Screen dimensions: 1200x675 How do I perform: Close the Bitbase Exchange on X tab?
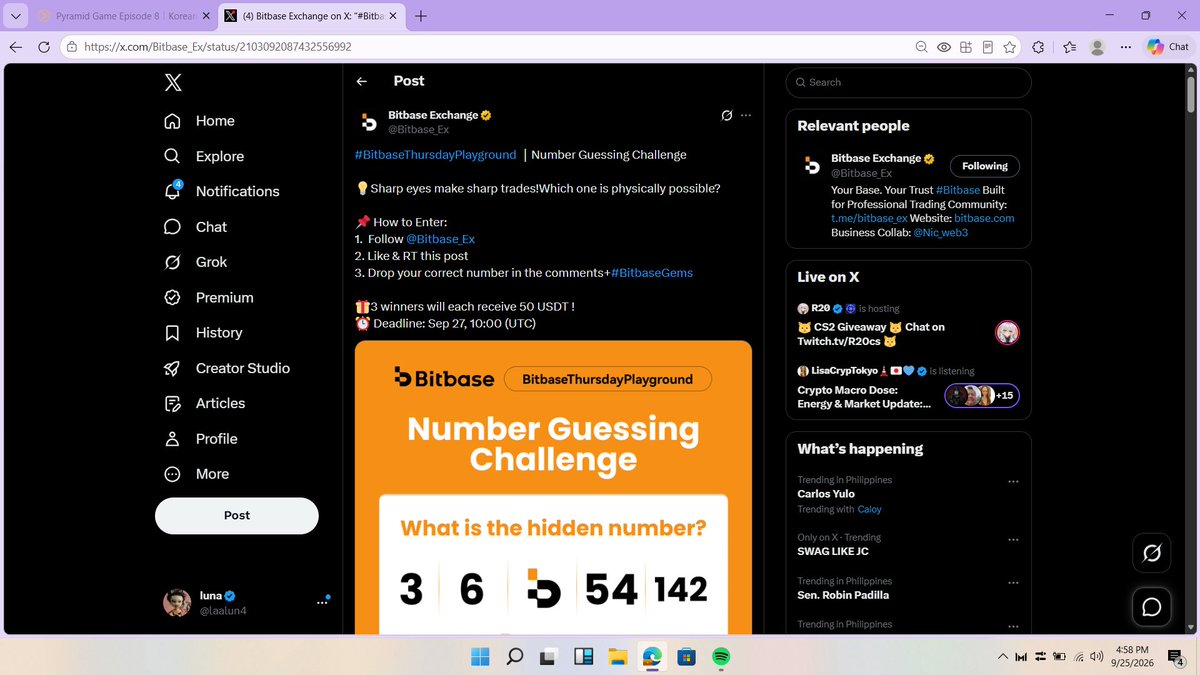click(x=395, y=16)
